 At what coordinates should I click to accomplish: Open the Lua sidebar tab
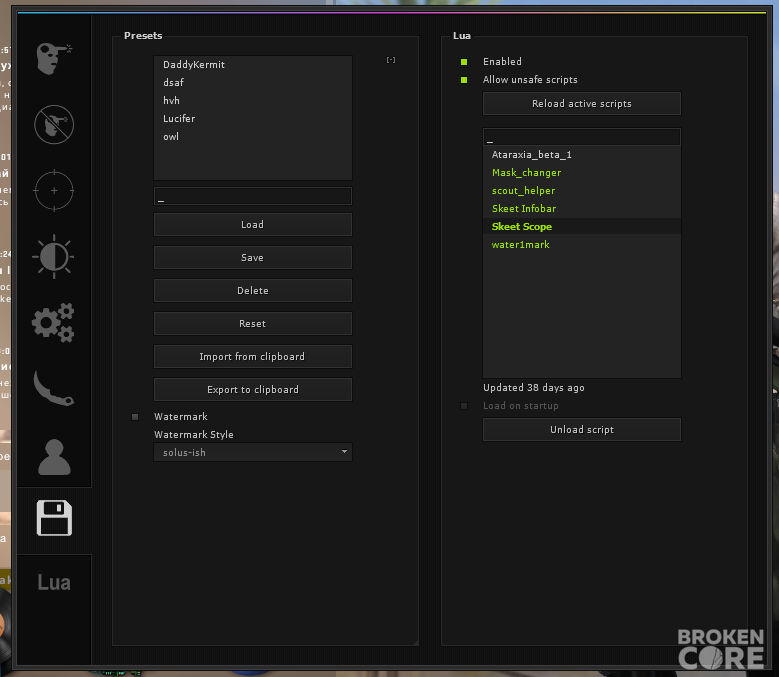click(x=54, y=583)
